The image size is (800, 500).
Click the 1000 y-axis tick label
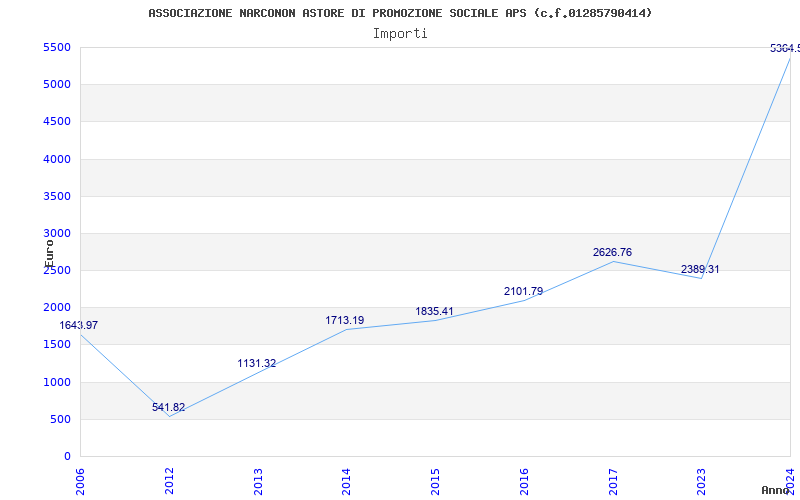point(56,382)
